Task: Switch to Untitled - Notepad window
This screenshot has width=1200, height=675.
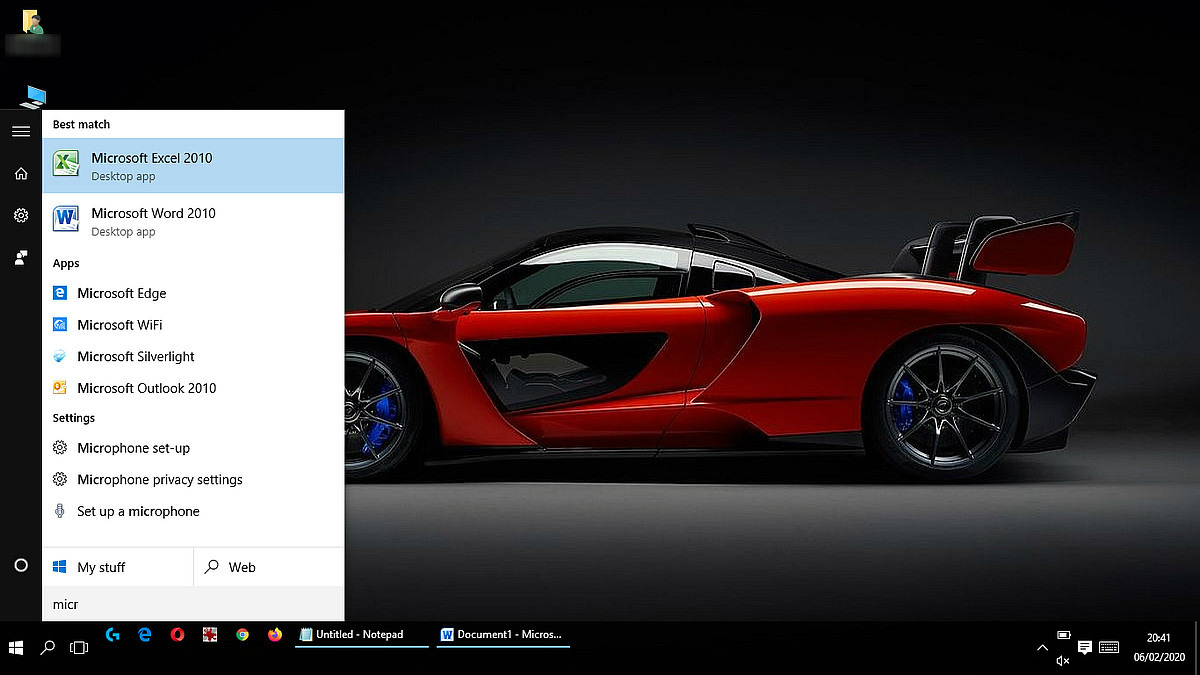Action: (361, 634)
